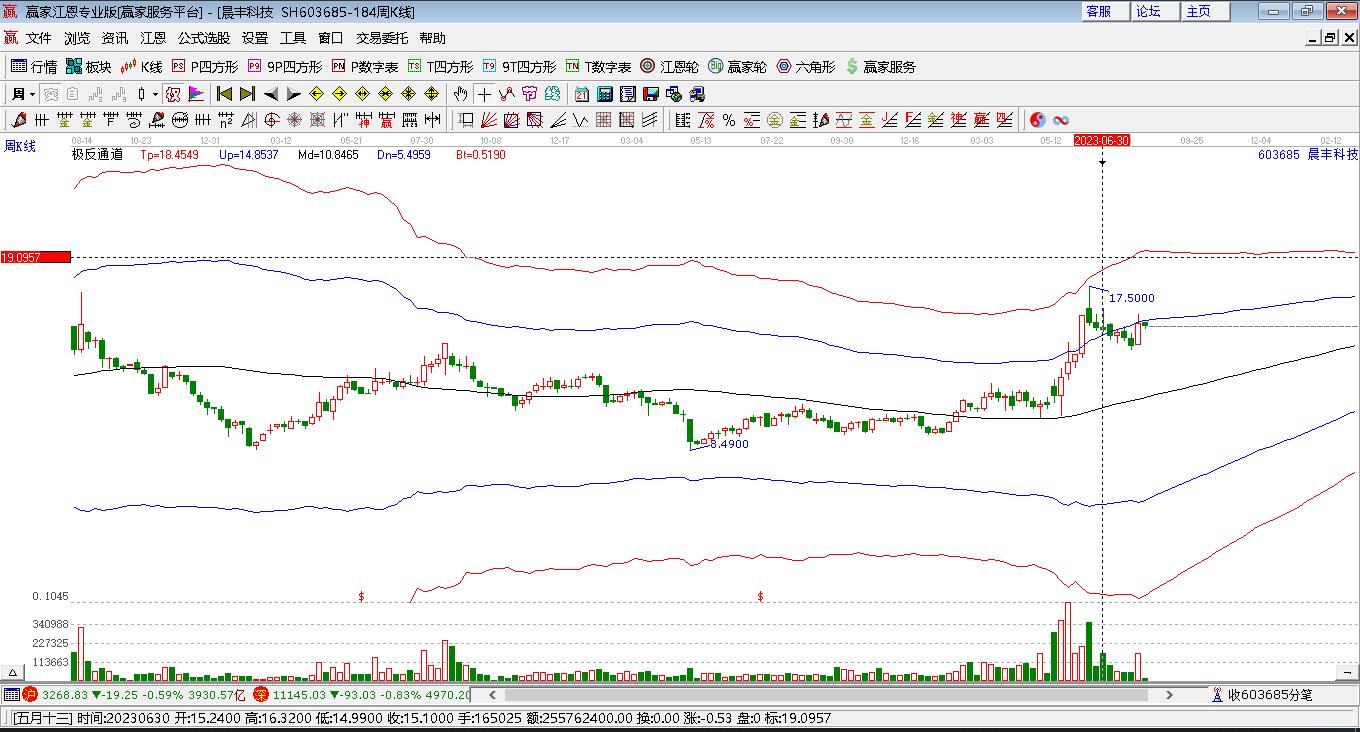Open the 交易委托 menu
The width and height of the screenshot is (1360, 732).
382,38
